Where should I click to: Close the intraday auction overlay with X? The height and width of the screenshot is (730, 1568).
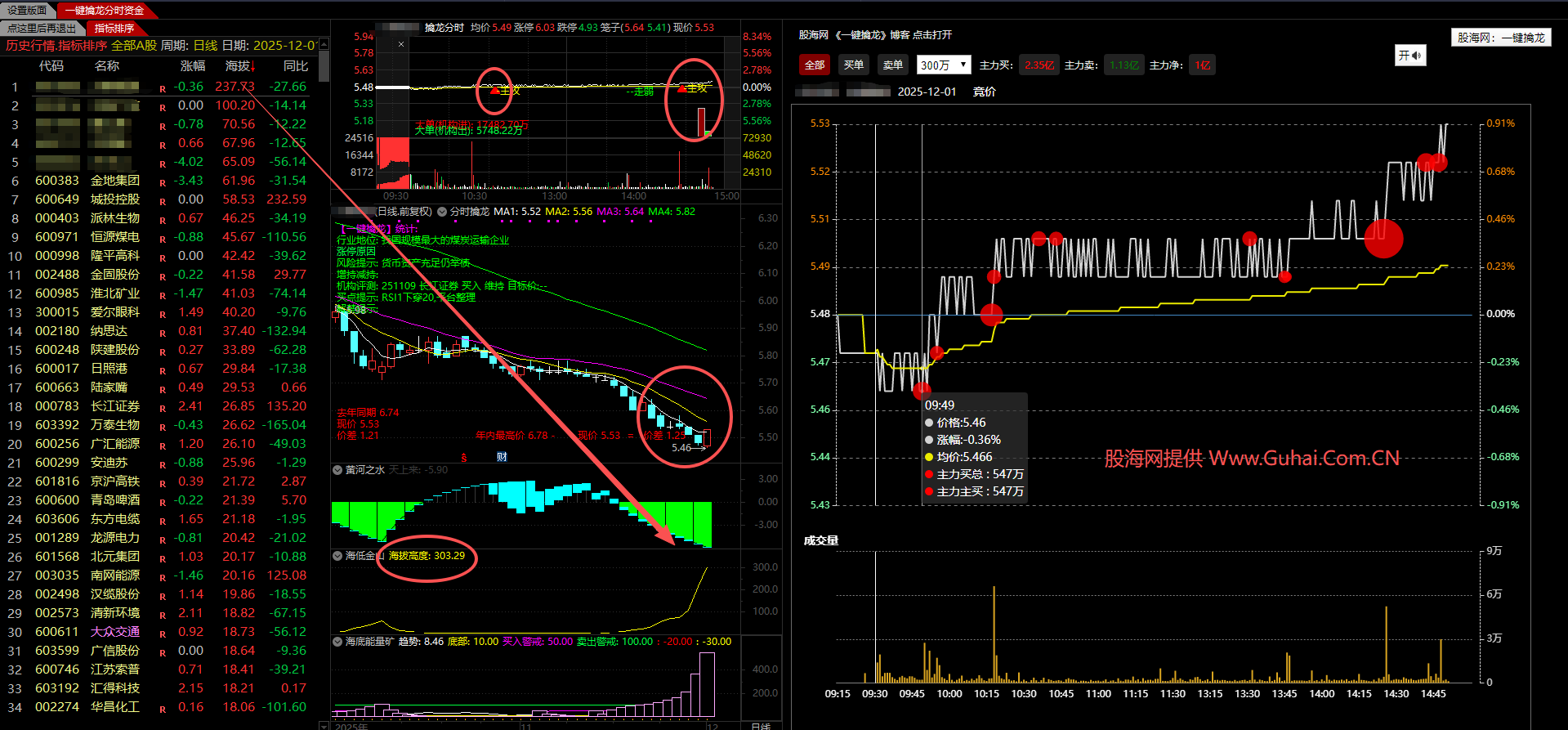tap(401, 44)
